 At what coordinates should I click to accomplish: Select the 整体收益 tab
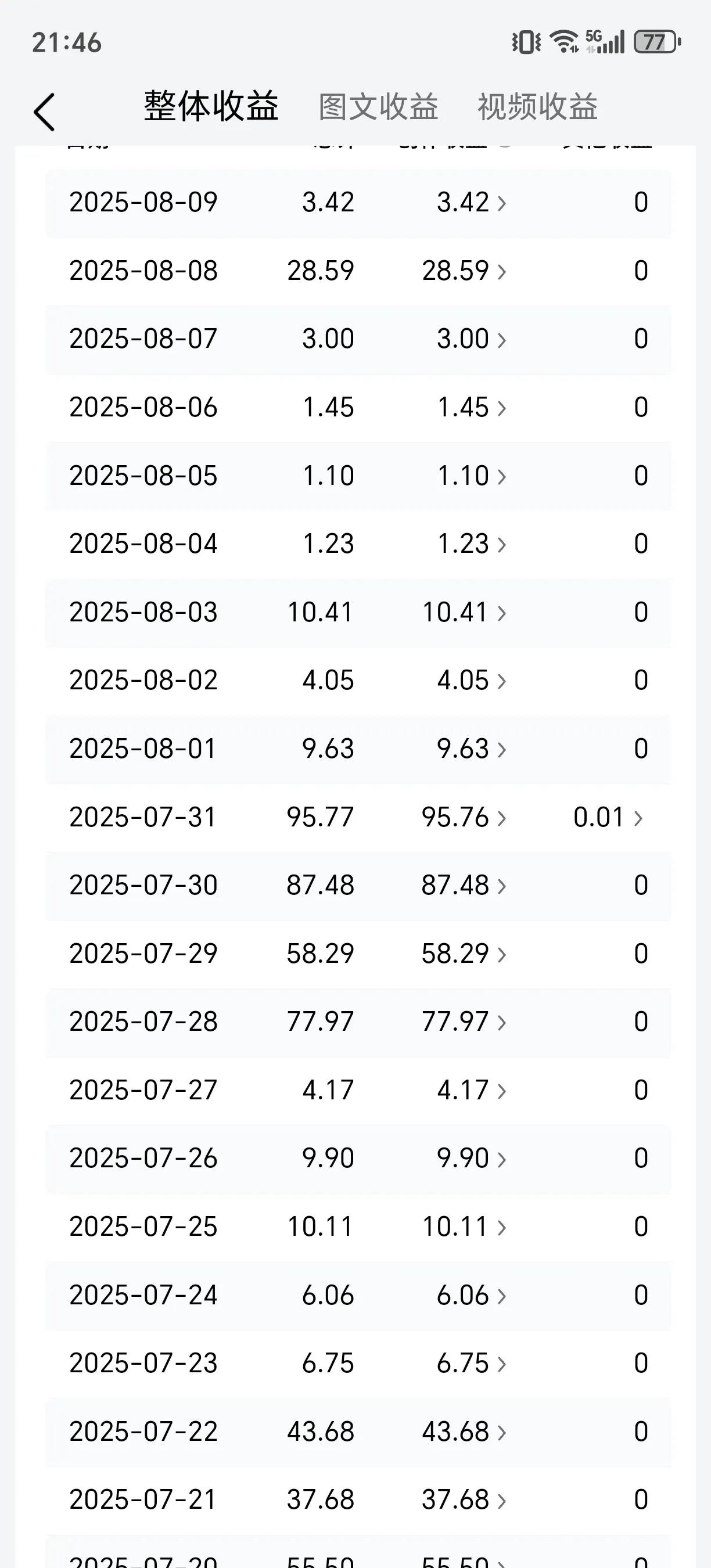click(211, 106)
